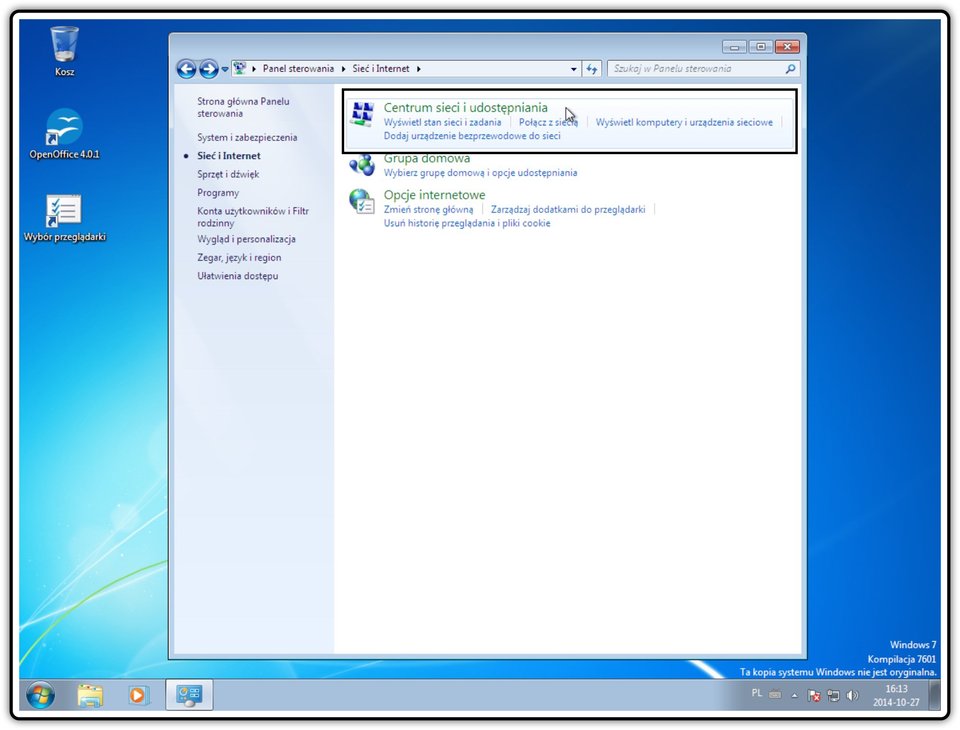Click the Control Panel taskbar button

point(189,695)
